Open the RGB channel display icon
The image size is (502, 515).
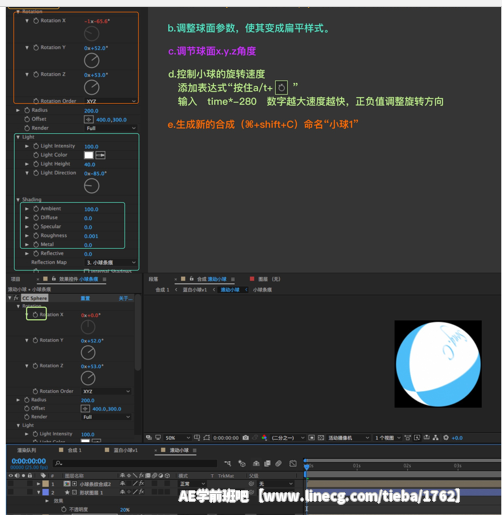[x=264, y=438]
